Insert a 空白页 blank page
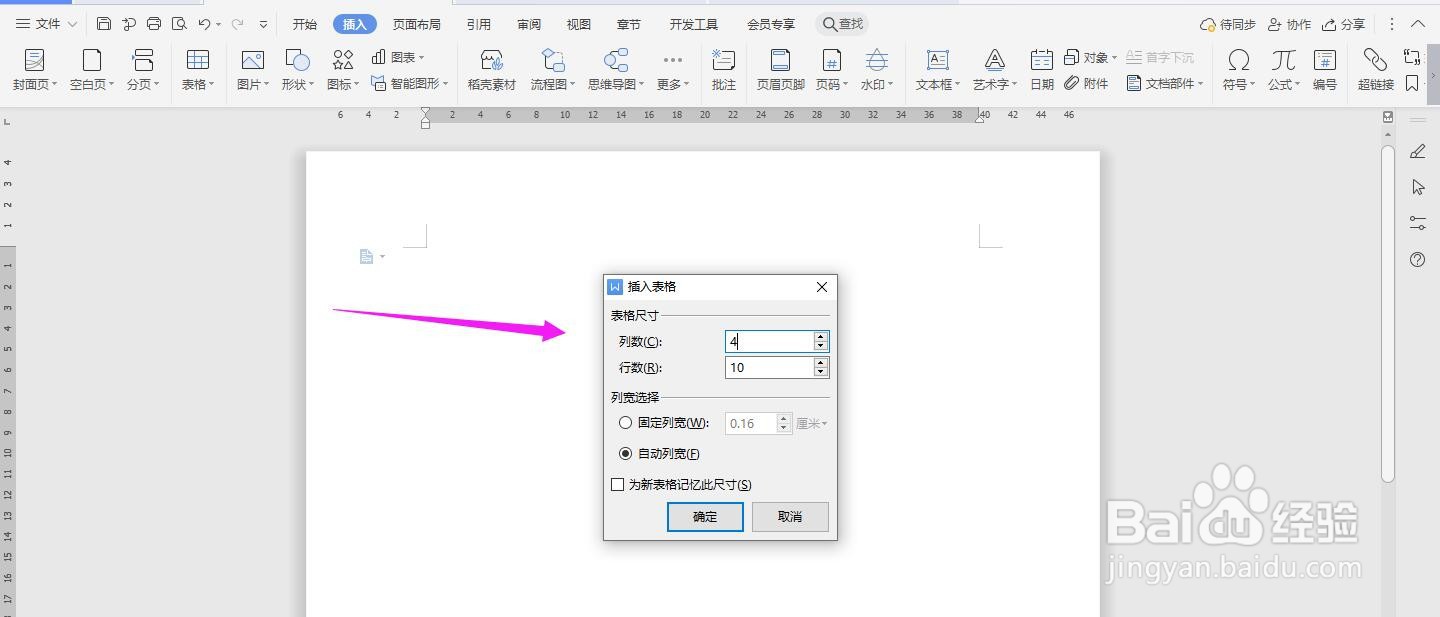 click(x=91, y=70)
